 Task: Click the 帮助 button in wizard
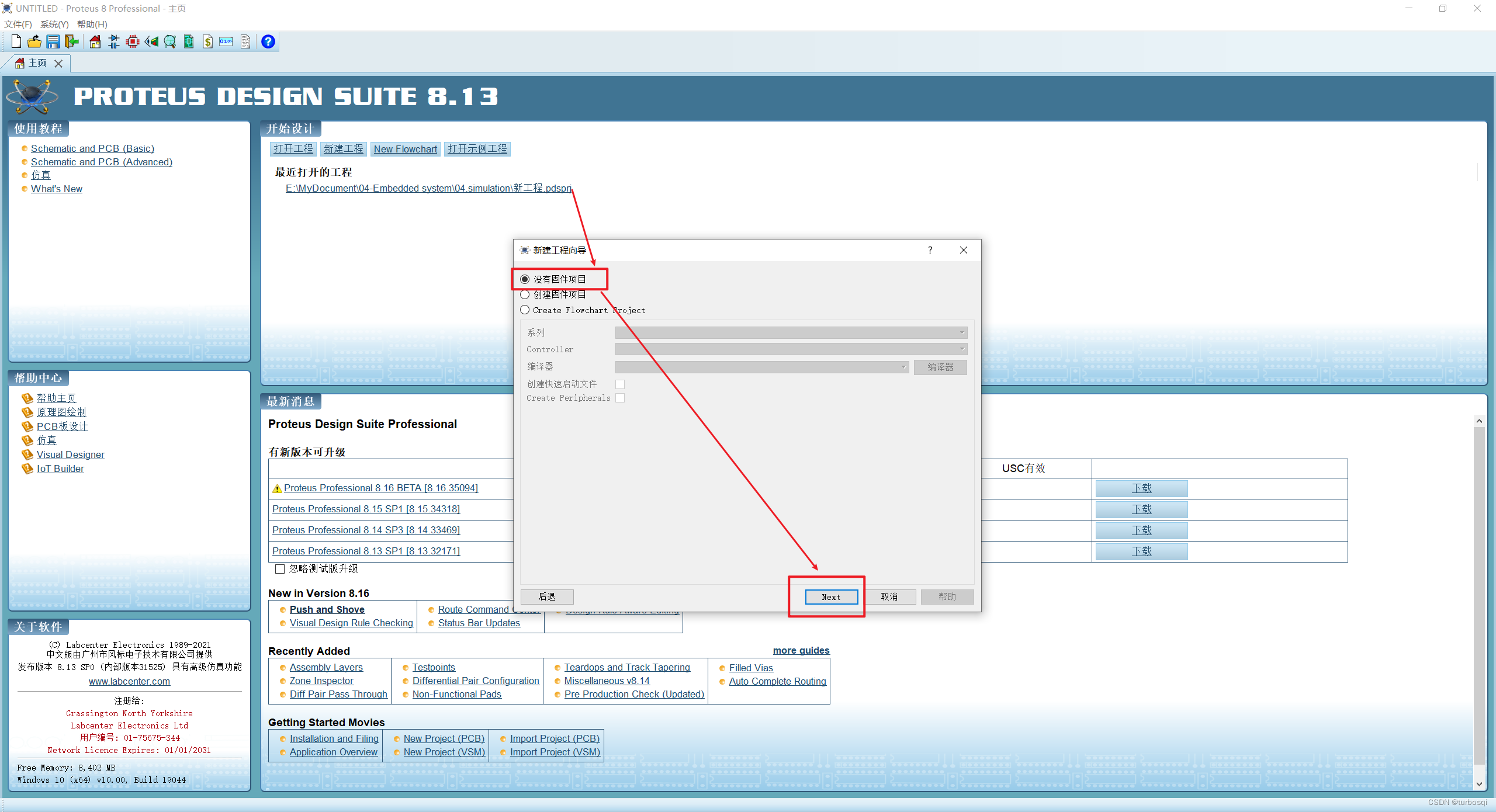(947, 596)
